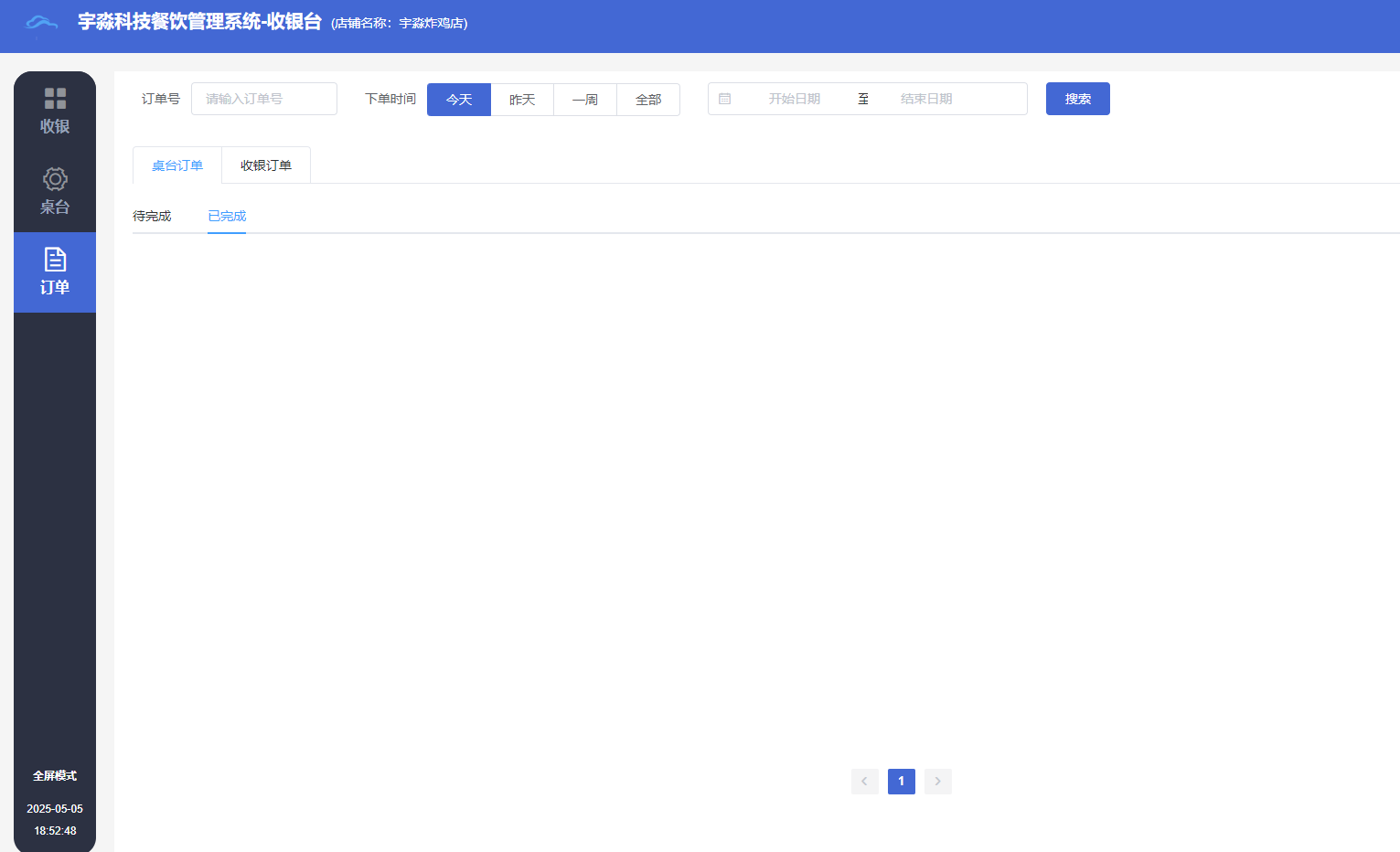Image resolution: width=1400 pixels, height=852 pixels.
Task: Enable 全屏模式 fullscreen mode
Action: (x=55, y=775)
